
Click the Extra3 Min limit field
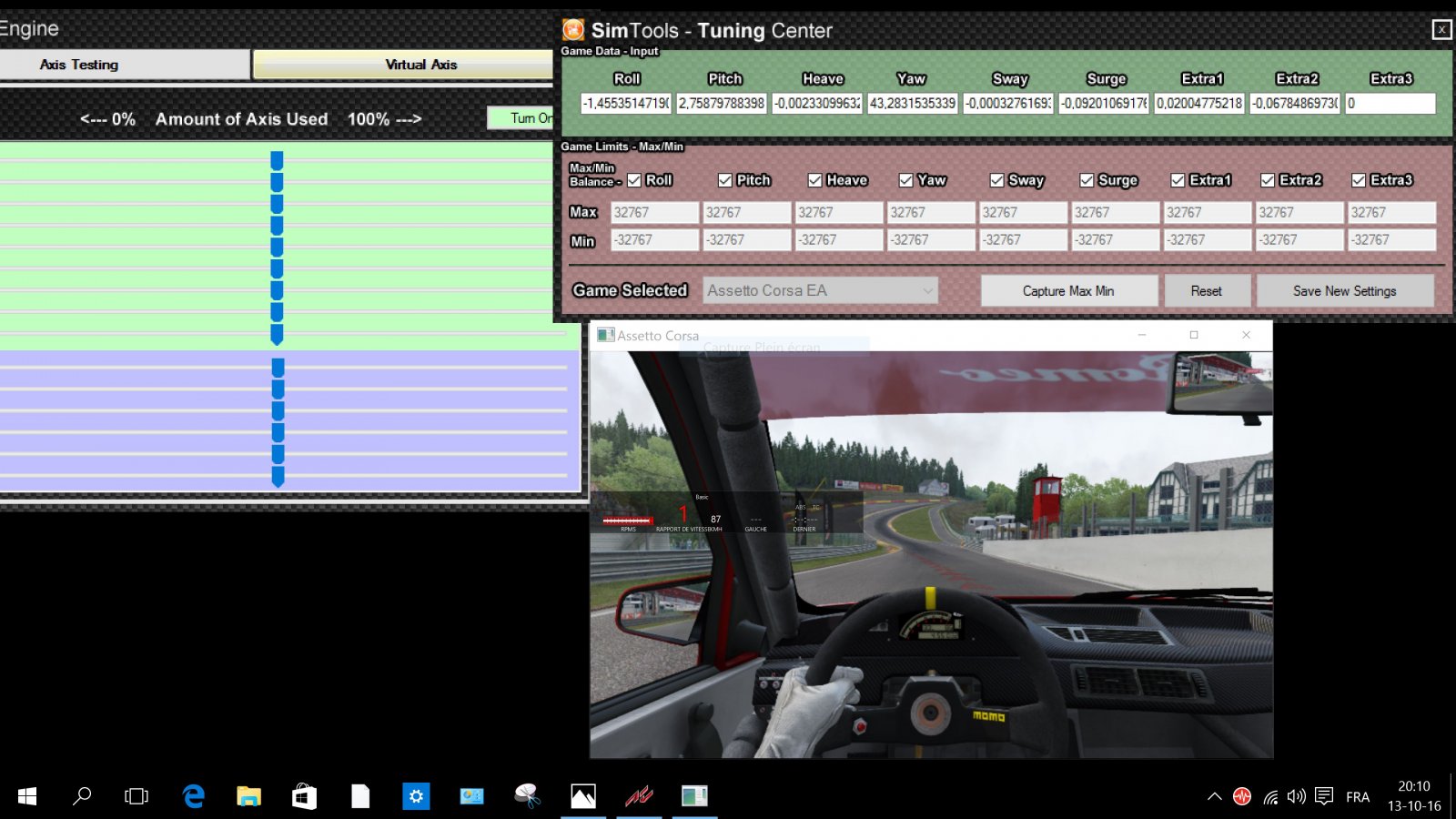tap(1391, 239)
